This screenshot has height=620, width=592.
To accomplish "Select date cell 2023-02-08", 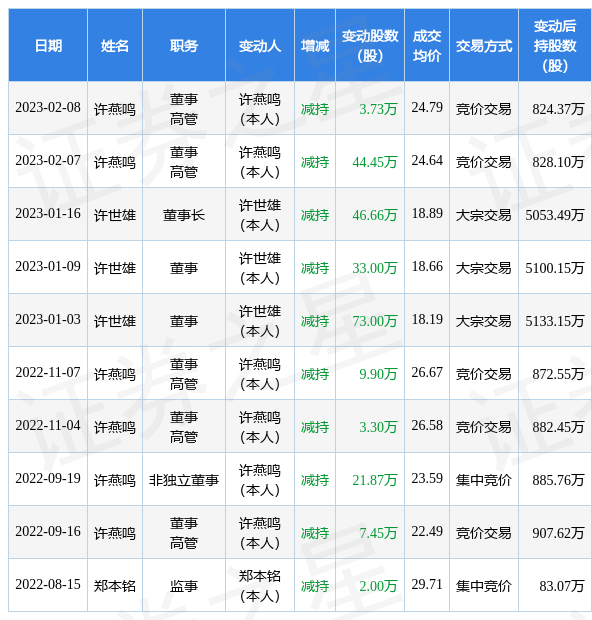I will [48, 108].
